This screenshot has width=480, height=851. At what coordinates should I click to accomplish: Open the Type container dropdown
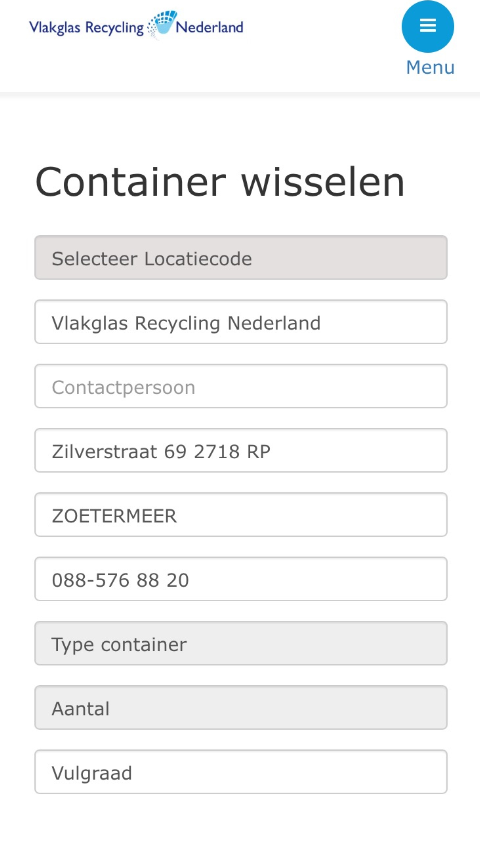tap(241, 644)
